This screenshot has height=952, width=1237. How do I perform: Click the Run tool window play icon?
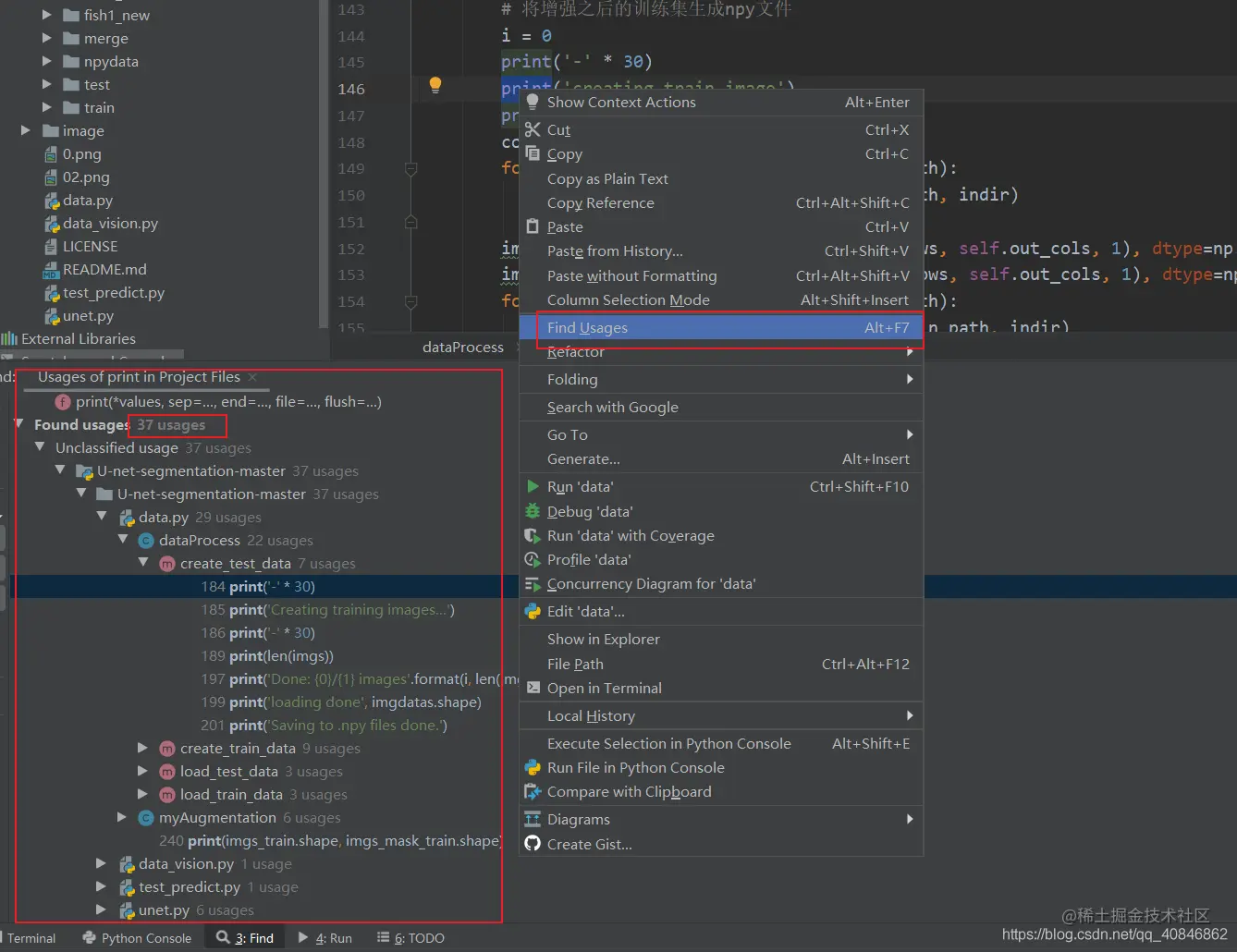[x=303, y=937]
